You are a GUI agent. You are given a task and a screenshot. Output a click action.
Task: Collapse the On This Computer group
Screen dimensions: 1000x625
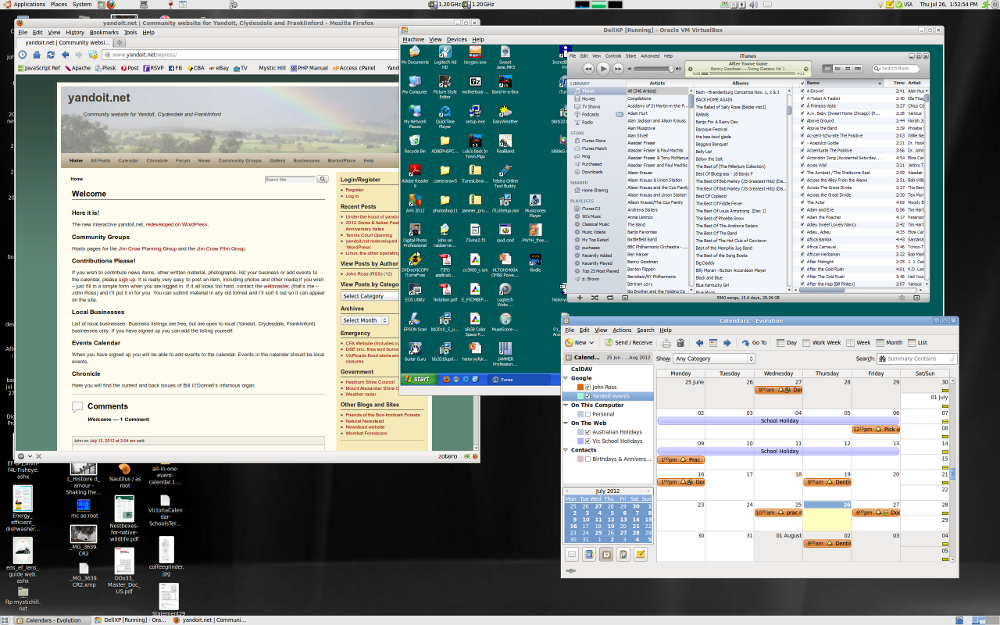pyautogui.click(x=566, y=405)
